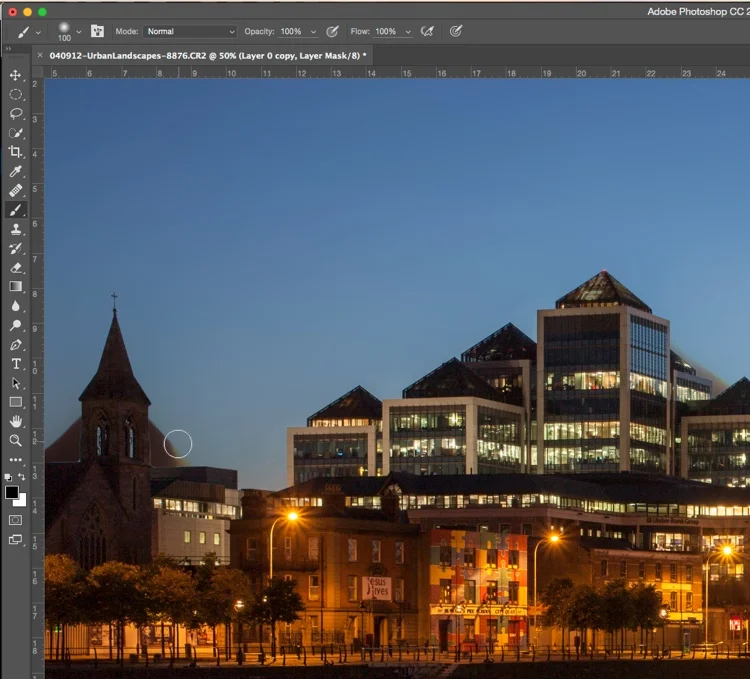Viewport: 750px width, 679px height.
Task: Select the Eraser tool
Action: (x=15, y=267)
